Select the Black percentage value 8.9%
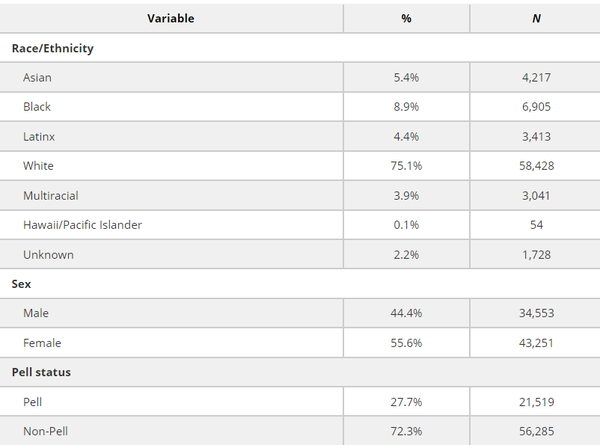 (406, 107)
